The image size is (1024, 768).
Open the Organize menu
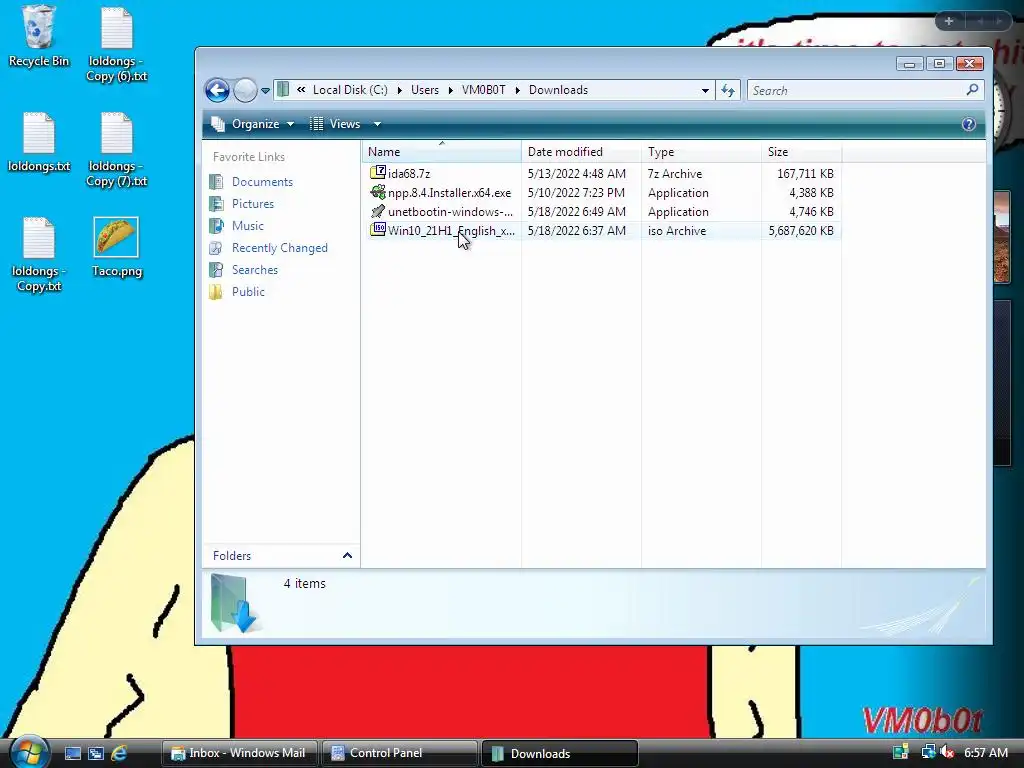pyautogui.click(x=252, y=123)
